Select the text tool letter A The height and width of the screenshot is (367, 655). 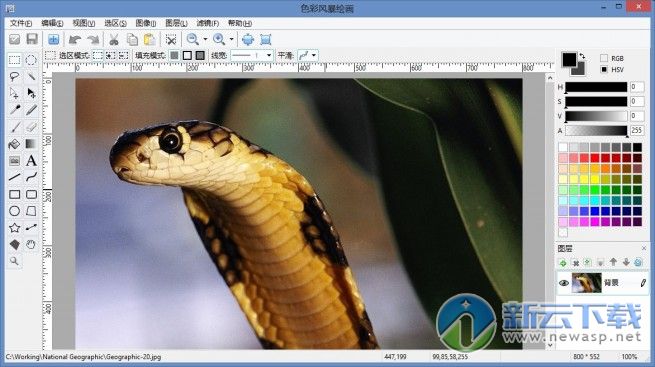[31, 161]
